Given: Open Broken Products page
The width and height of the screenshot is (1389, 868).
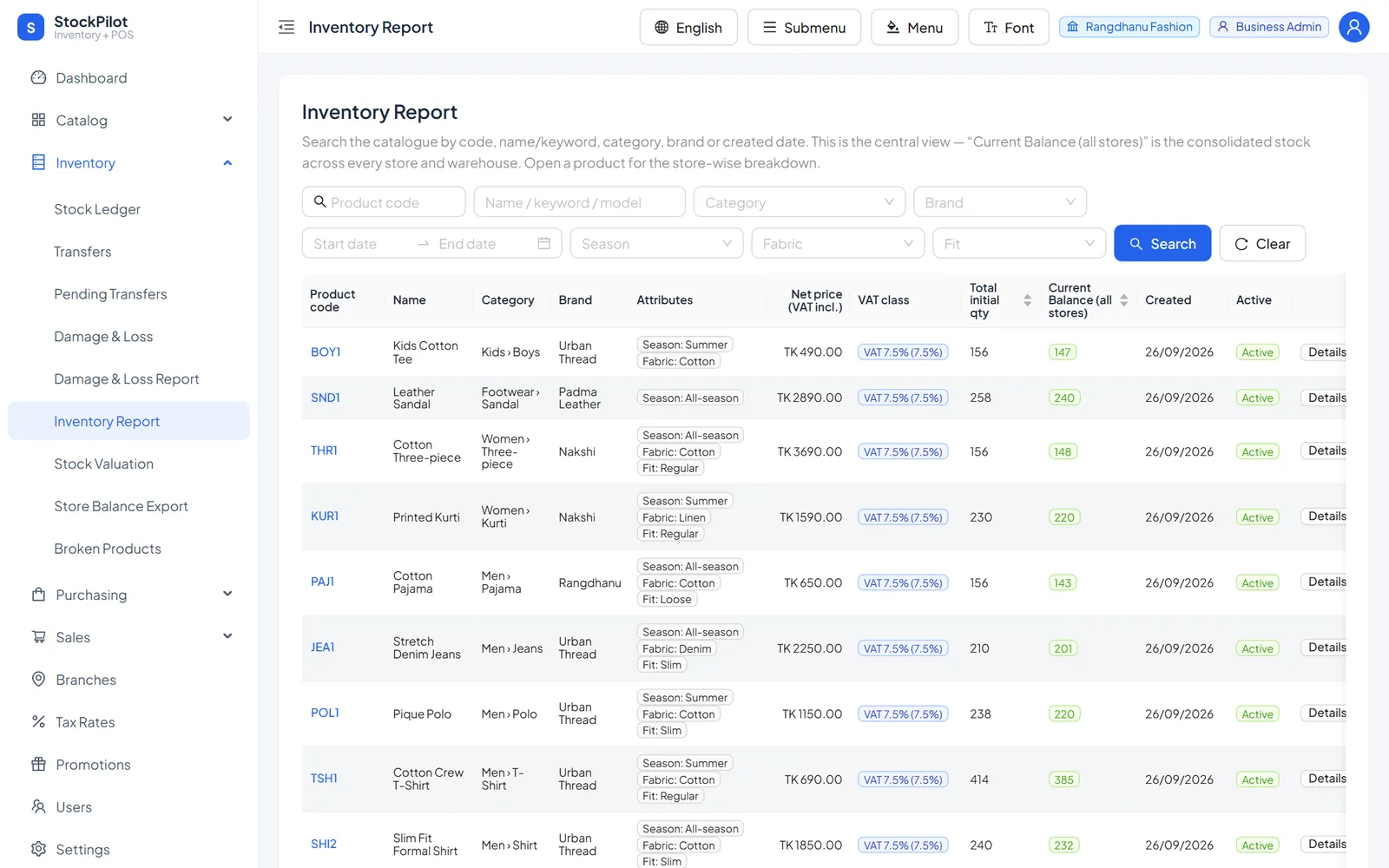Looking at the screenshot, I should point(108,549).
